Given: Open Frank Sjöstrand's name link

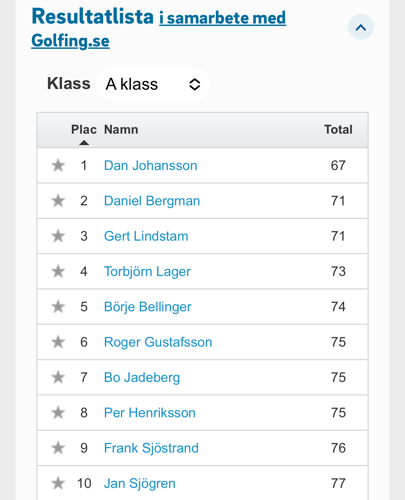Looking at the screenshot, I should [x=151, y=448].
